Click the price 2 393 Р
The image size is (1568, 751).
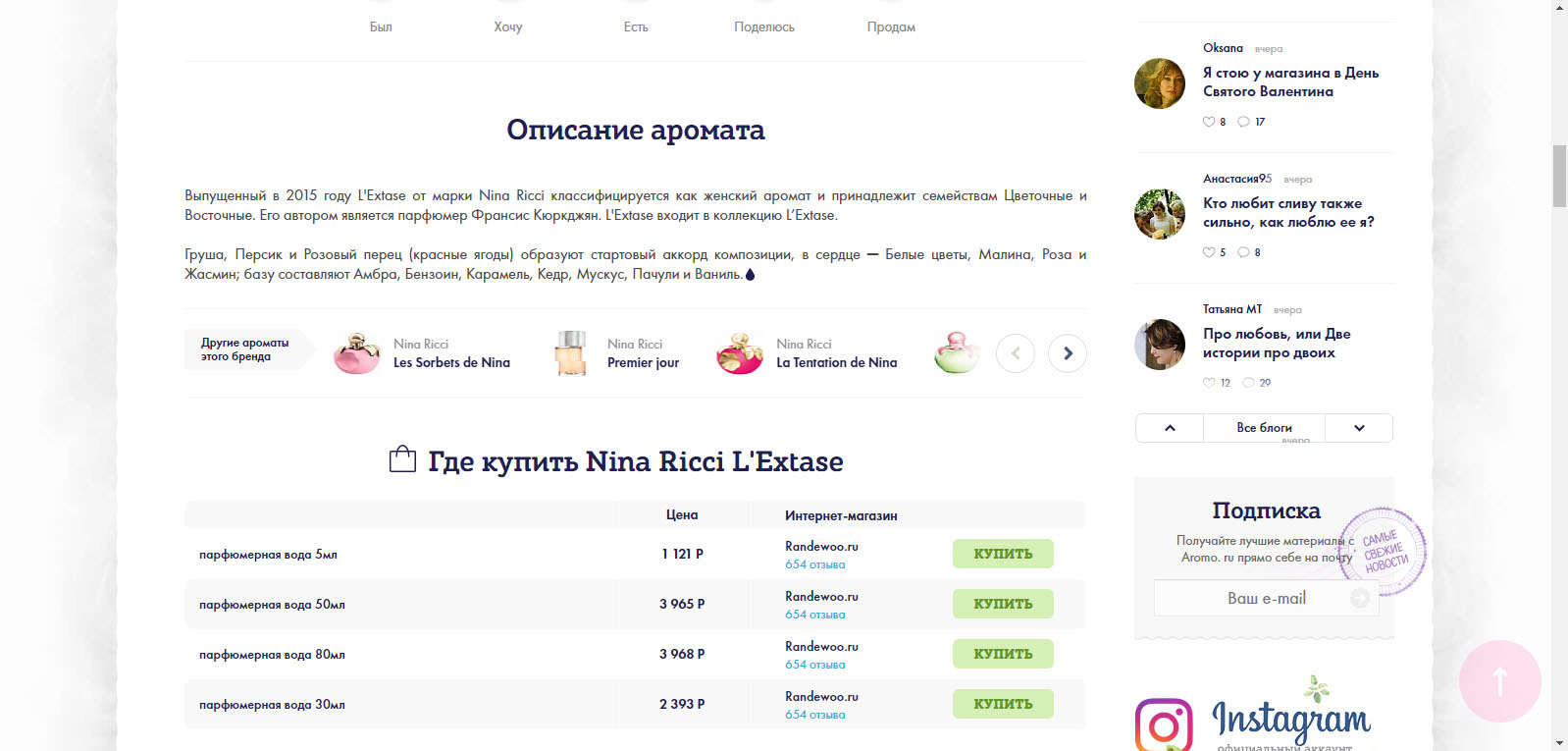click(682, 704)
